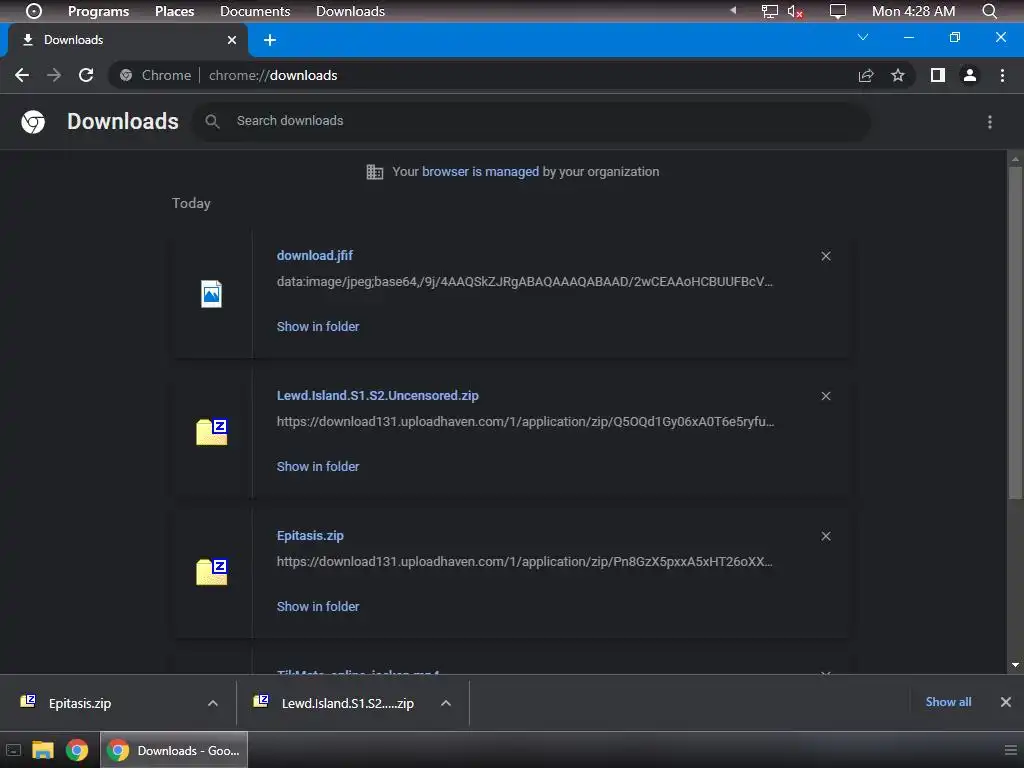Click the Epitasis.zip download URL text

coord(524,562)
